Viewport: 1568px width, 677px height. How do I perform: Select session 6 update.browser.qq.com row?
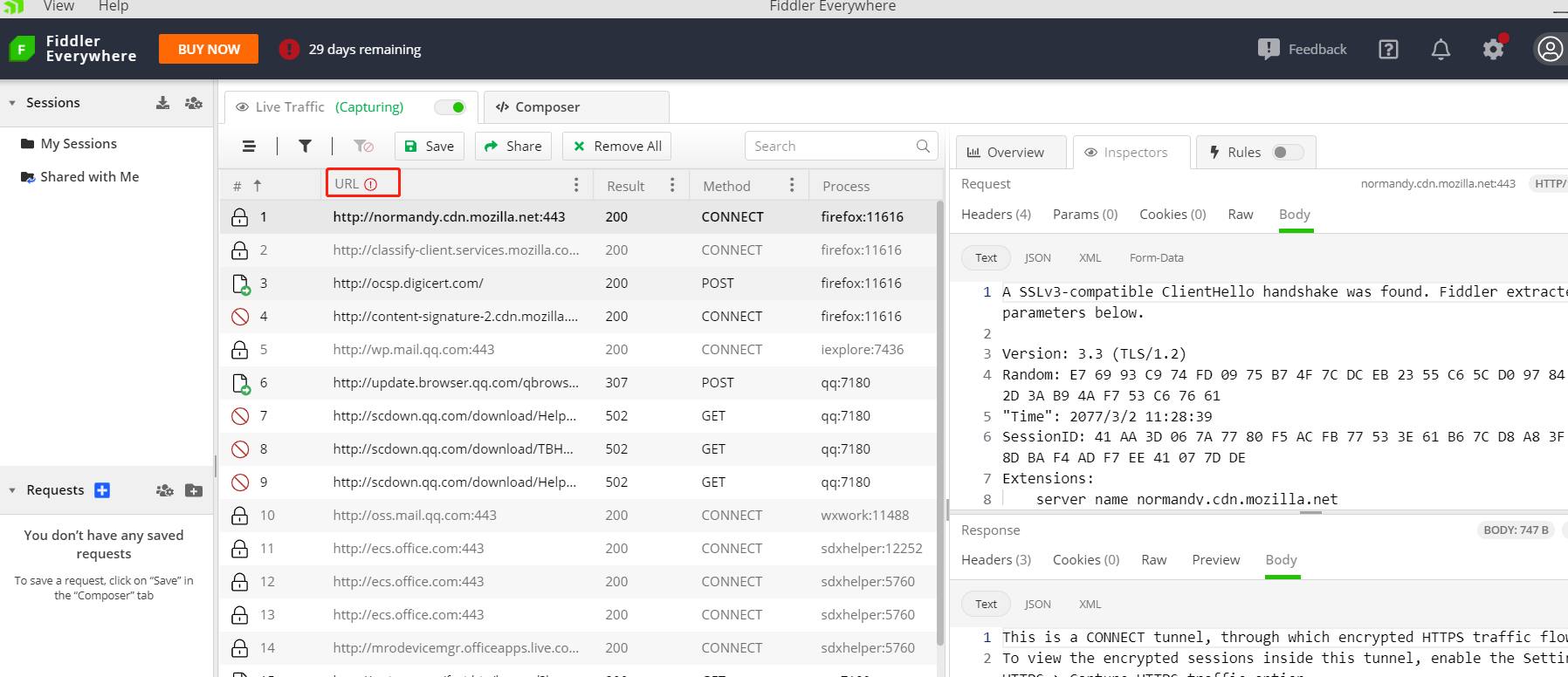[x=577, y=383]
